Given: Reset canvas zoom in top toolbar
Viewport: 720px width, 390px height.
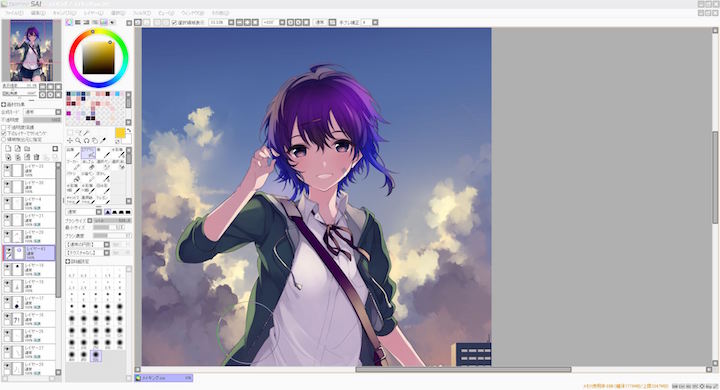Looking at the screenshot, I should pos(255,23).
